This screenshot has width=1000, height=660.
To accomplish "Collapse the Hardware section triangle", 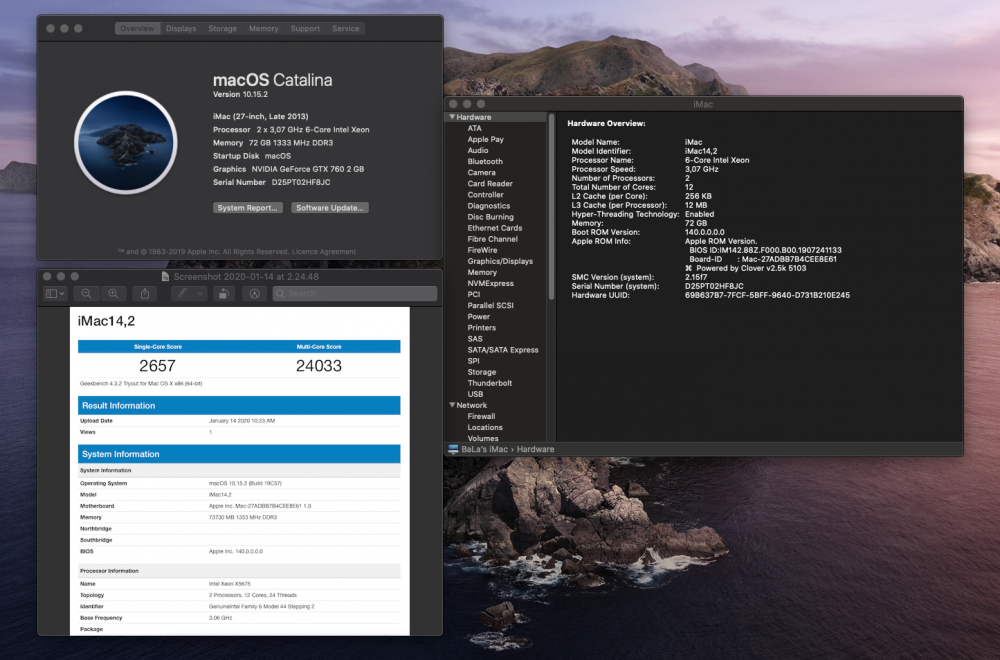I will [x=452, y=117].
